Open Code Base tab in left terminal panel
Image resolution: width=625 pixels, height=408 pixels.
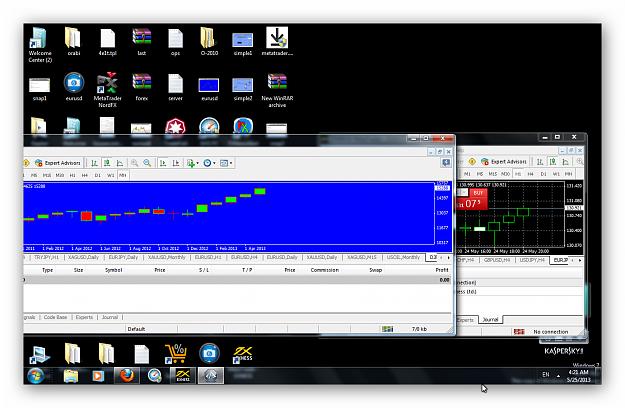[55, 317]
